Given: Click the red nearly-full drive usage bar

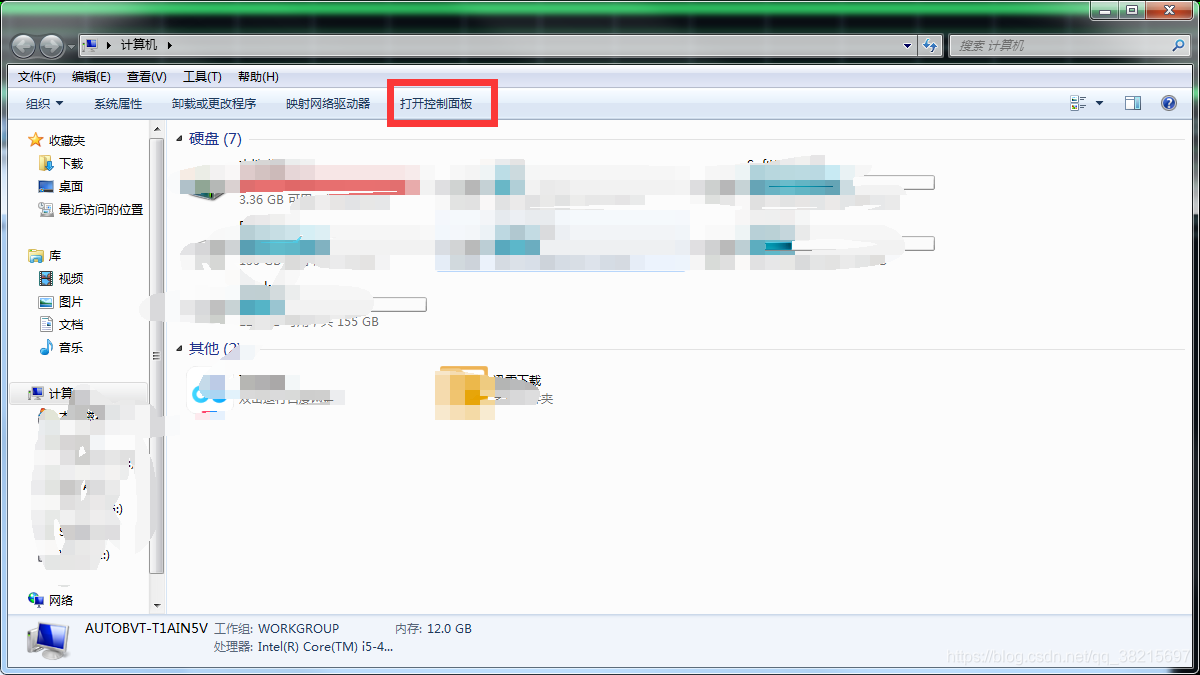Looking at the screenshot, I should point(328,187).
